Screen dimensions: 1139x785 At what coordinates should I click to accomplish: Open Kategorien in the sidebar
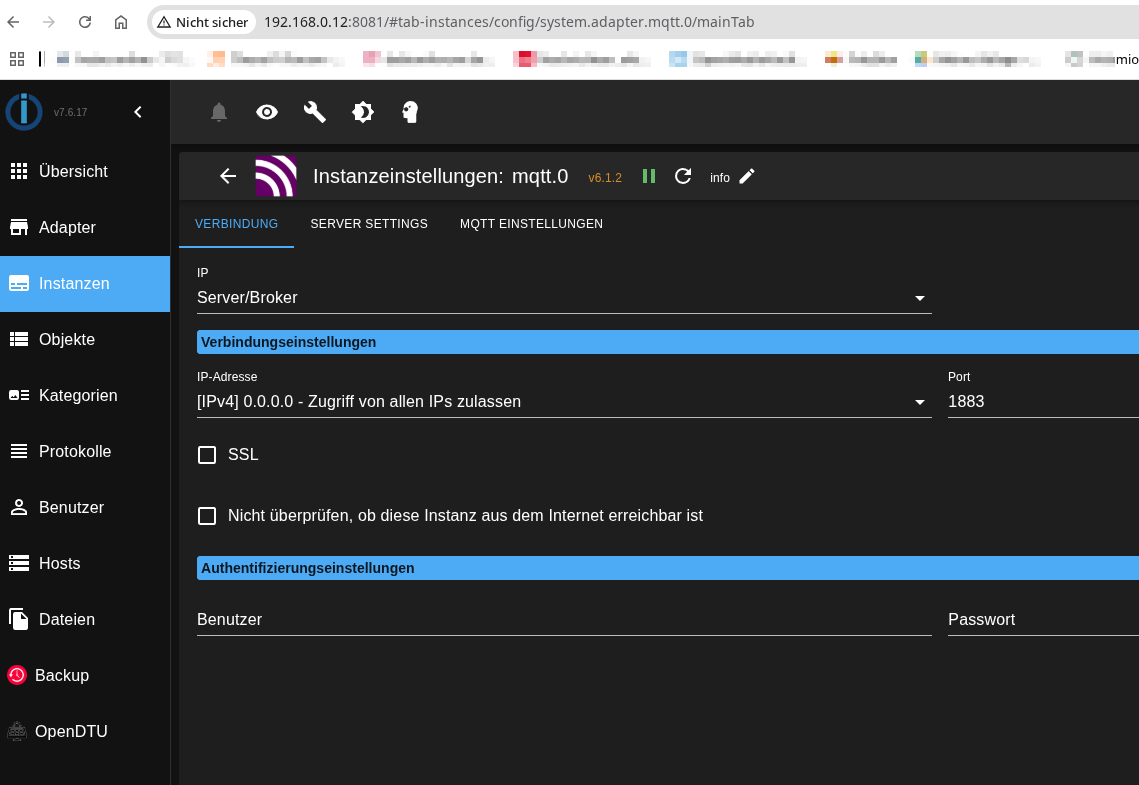tap(85, 395)
